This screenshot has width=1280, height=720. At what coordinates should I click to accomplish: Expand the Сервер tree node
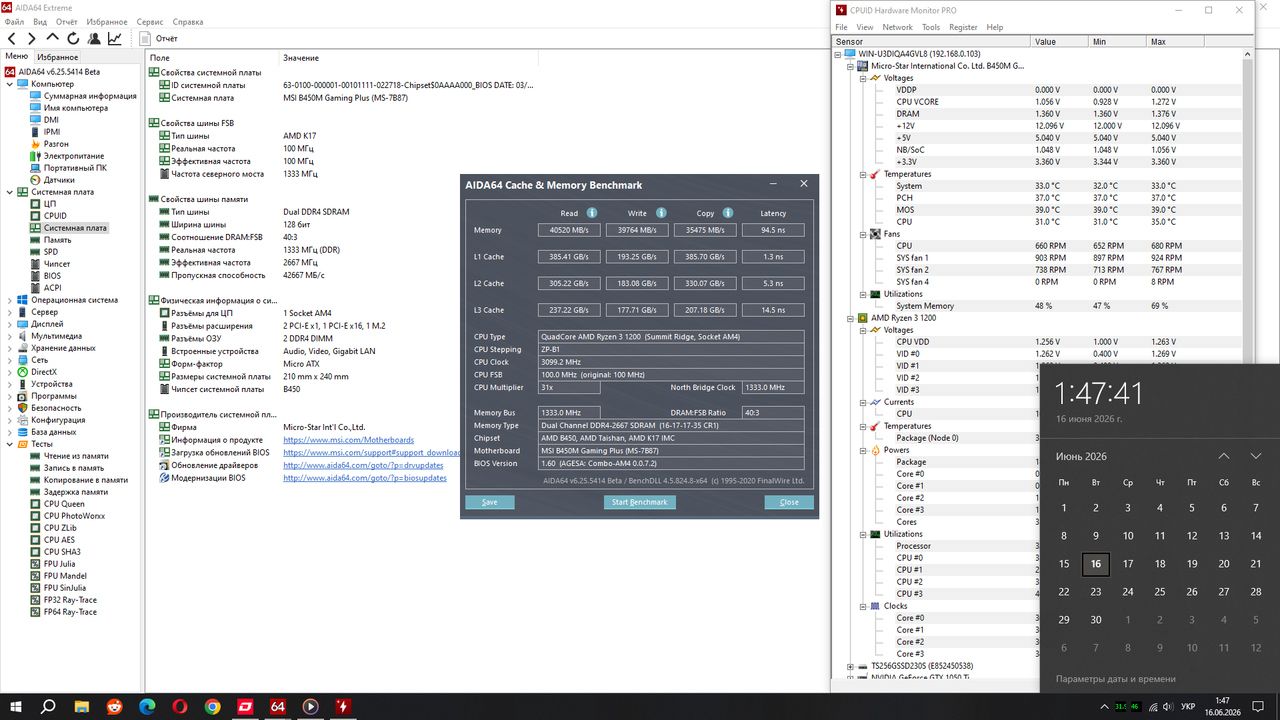[9, 312]
